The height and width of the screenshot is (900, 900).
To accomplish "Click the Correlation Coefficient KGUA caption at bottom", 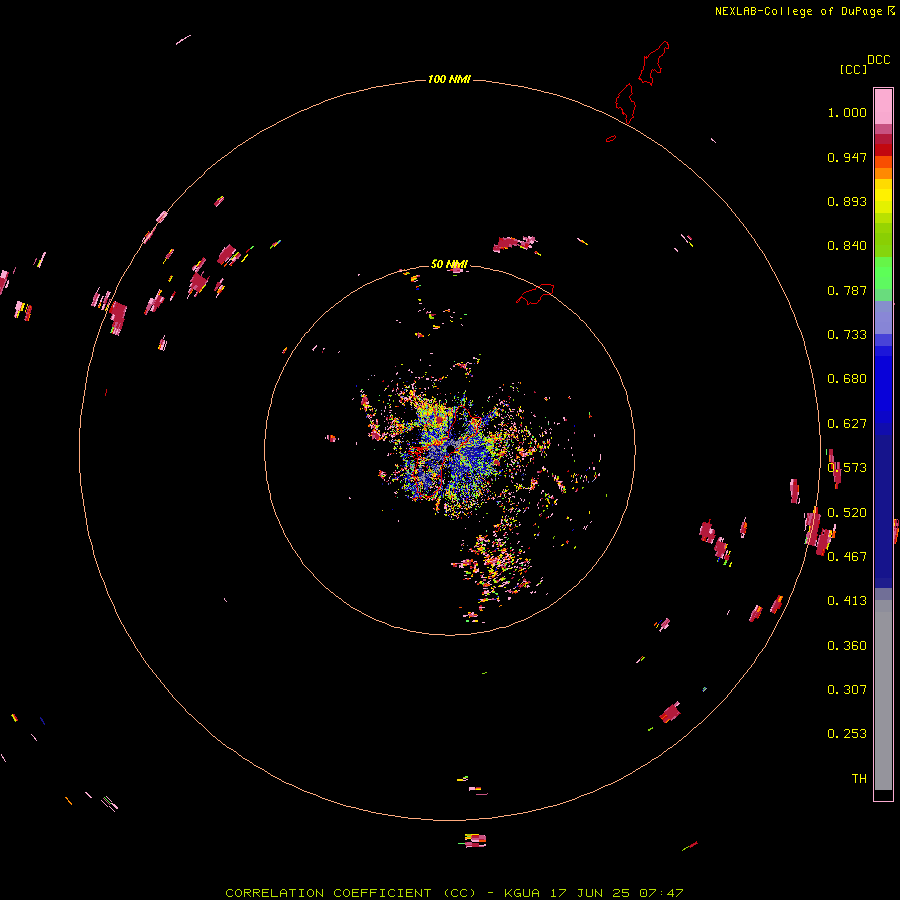I will [454, 893].
